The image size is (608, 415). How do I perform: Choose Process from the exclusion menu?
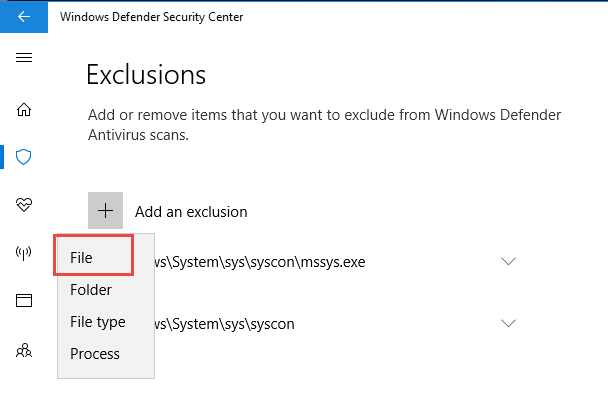coord(95,354)
